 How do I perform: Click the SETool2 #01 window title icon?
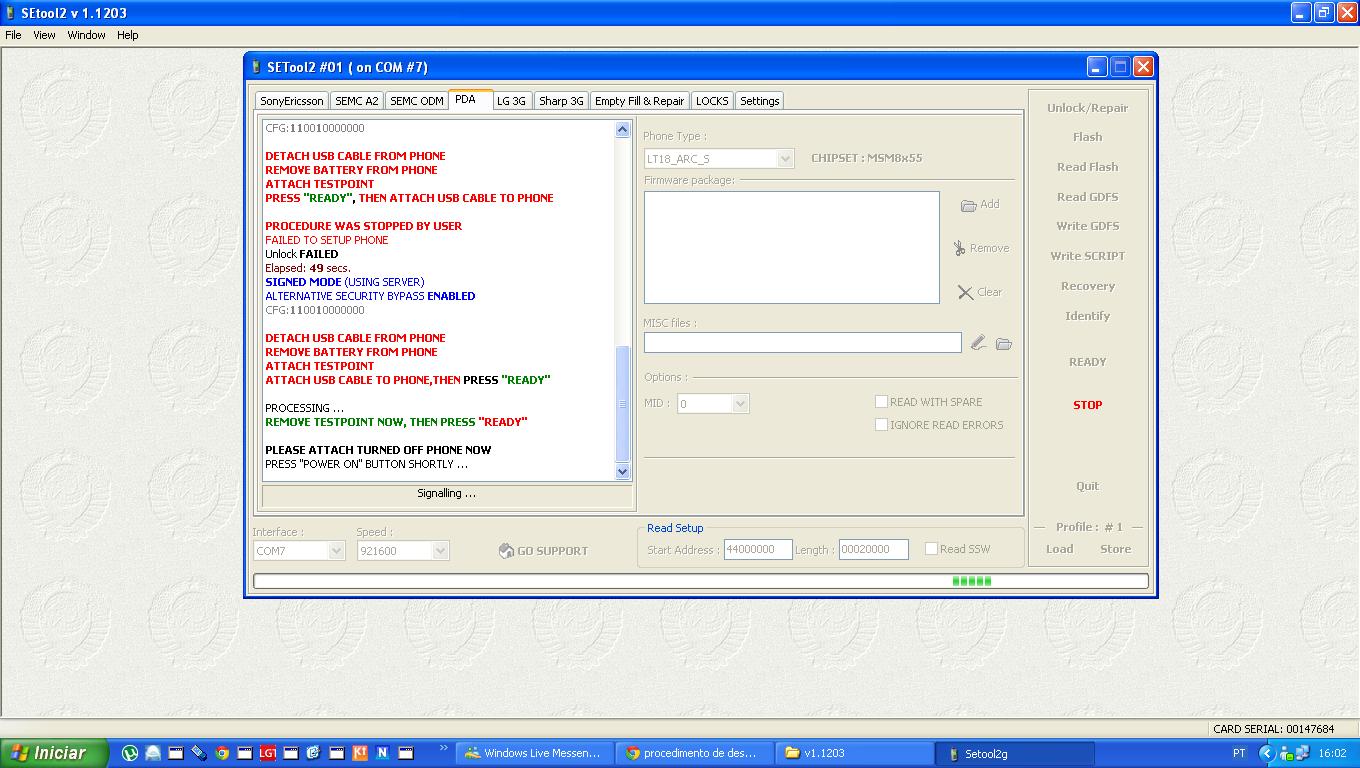pos(256,67)
